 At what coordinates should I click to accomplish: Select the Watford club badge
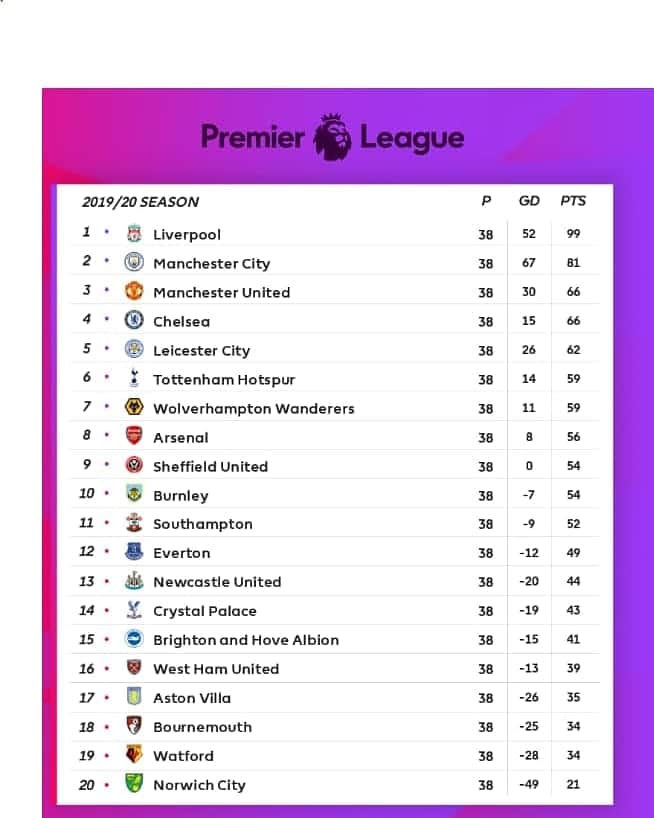(134, 755)
